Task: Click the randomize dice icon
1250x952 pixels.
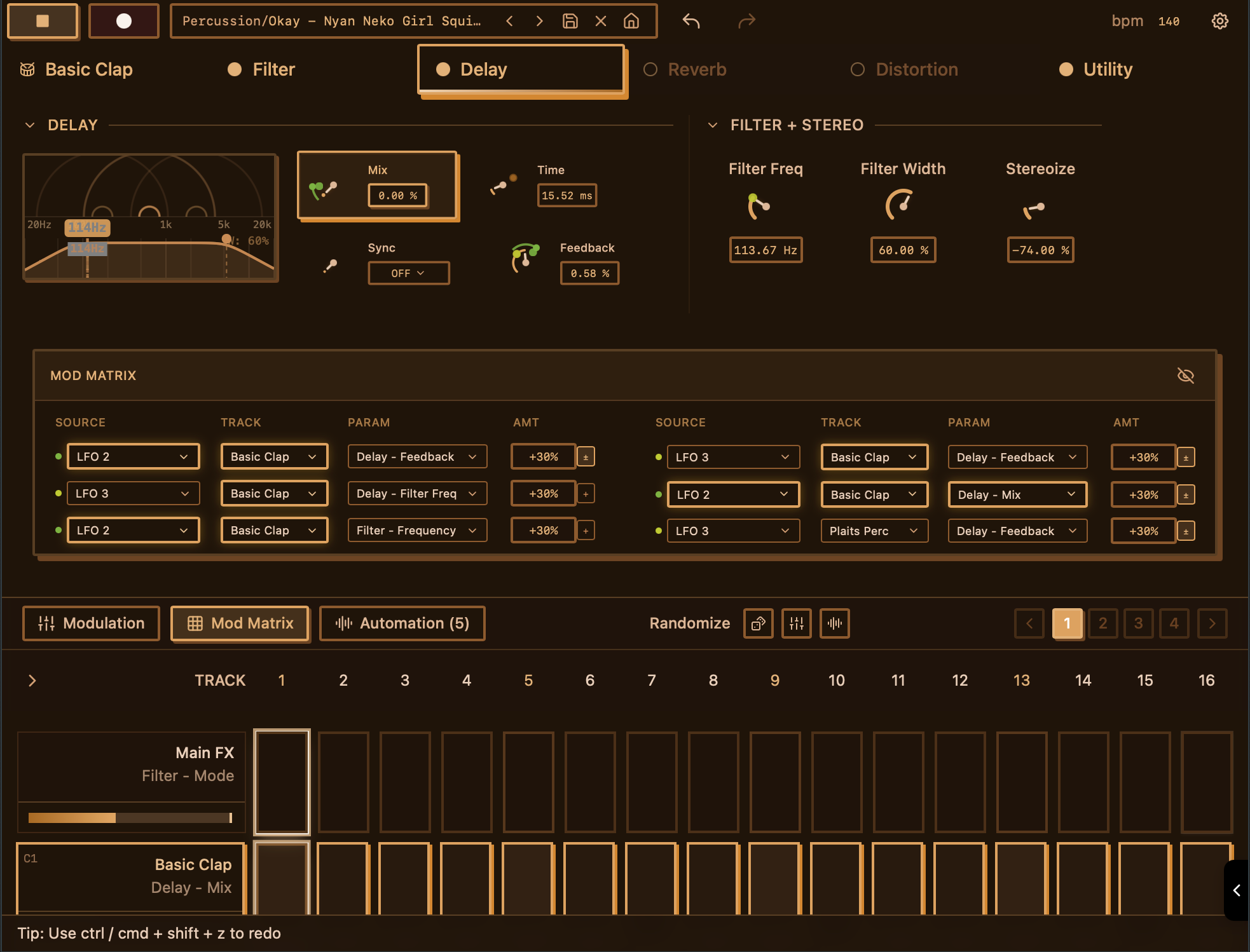Action: tap(758, 623)
